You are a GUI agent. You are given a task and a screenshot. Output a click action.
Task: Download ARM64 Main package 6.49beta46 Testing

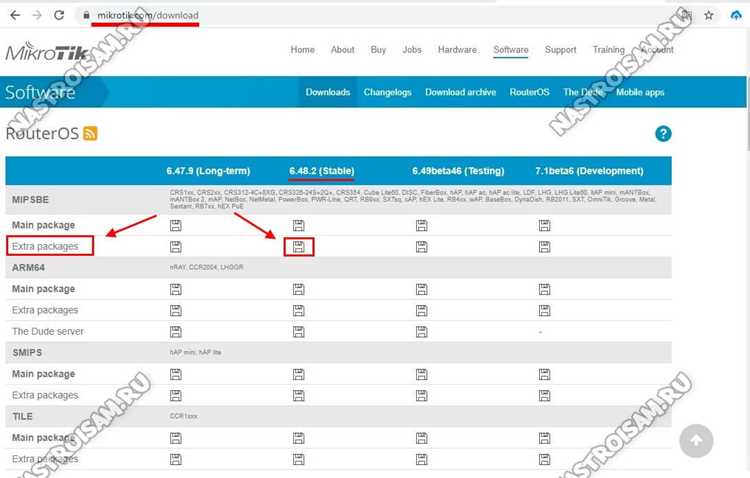pyautogui.click(x=421, y=289)
